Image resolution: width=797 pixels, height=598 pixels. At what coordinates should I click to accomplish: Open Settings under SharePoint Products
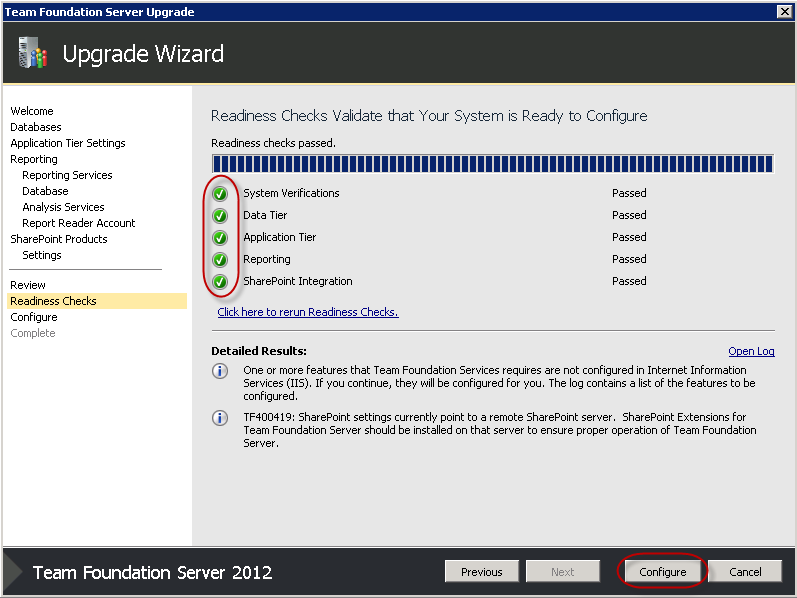42,255
